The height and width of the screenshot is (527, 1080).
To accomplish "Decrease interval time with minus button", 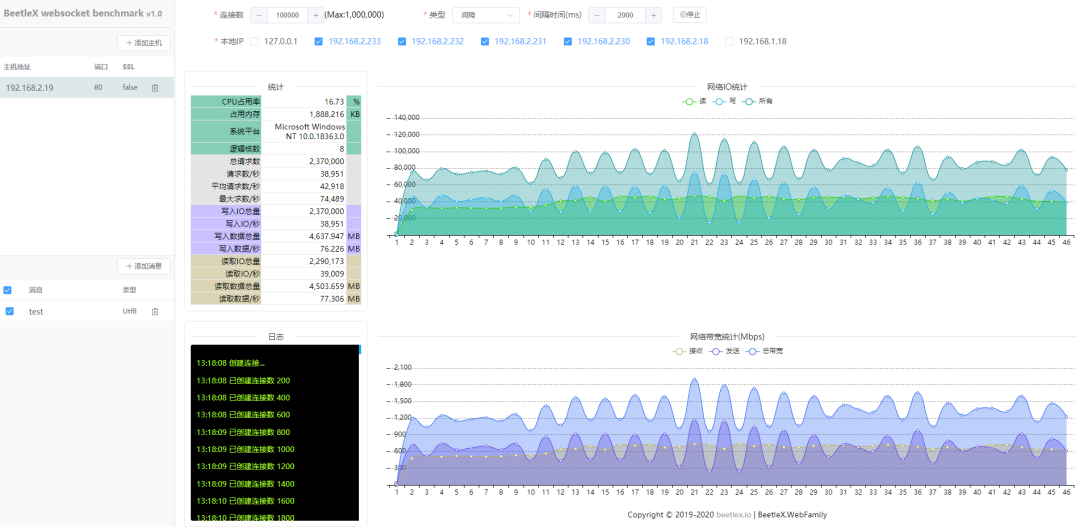I will [x=596, y=15].
